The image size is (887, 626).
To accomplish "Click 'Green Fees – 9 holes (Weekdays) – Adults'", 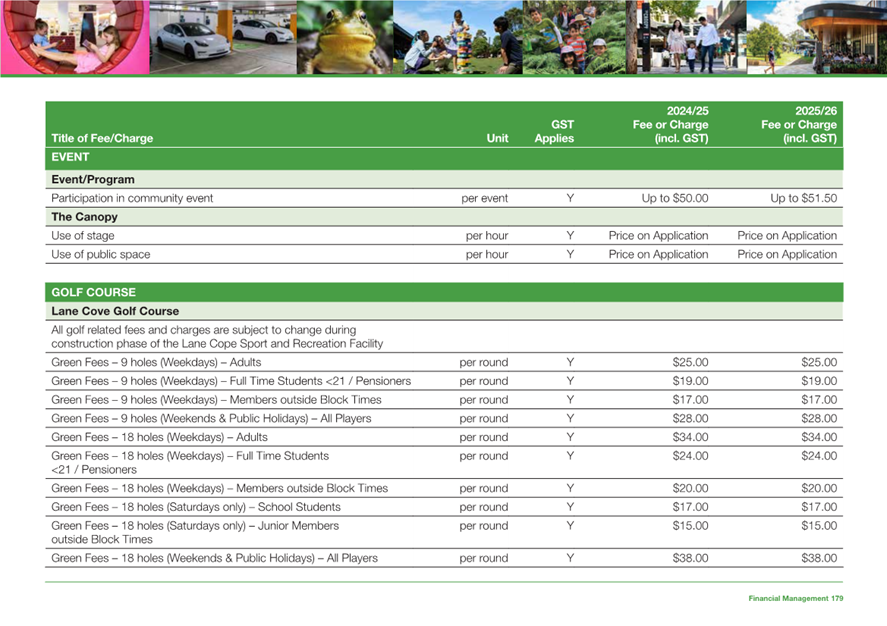I will [156, 362].
